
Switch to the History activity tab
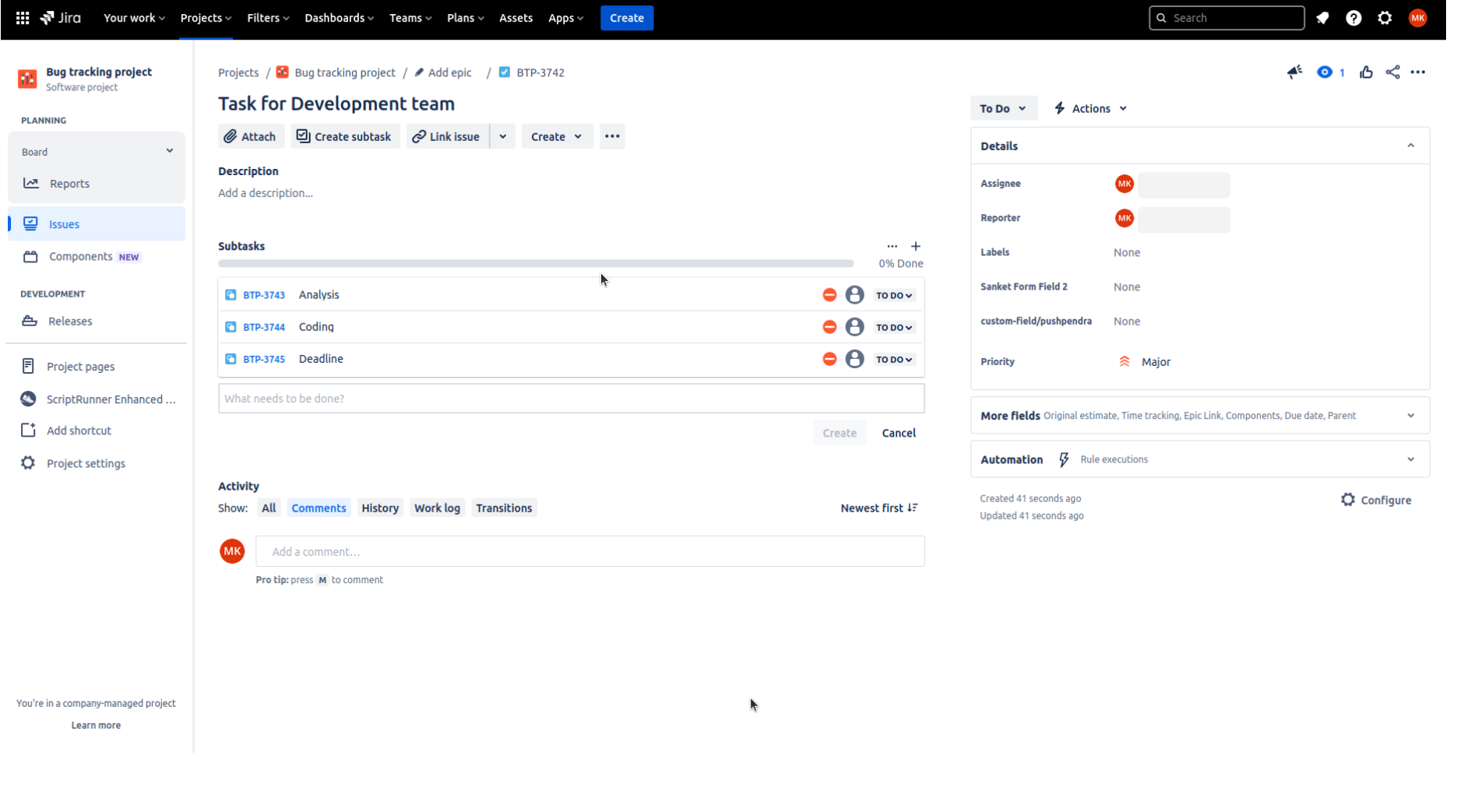pos(379,507)
